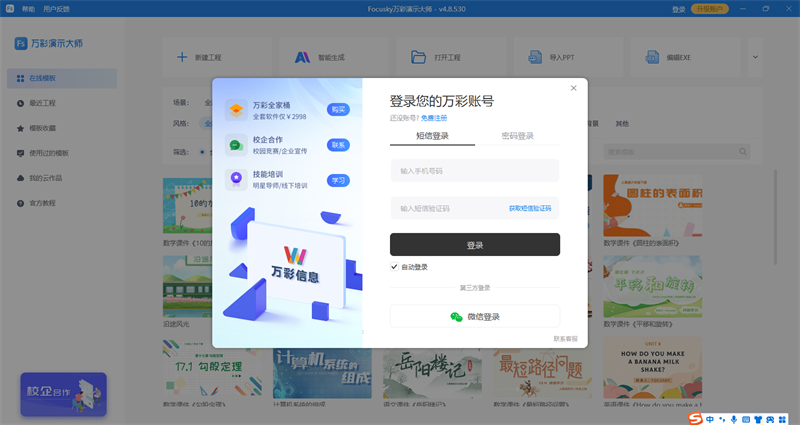This screenshot has height=425, width=800.
Task: Close the login dialog
Action: coord(573,88)
